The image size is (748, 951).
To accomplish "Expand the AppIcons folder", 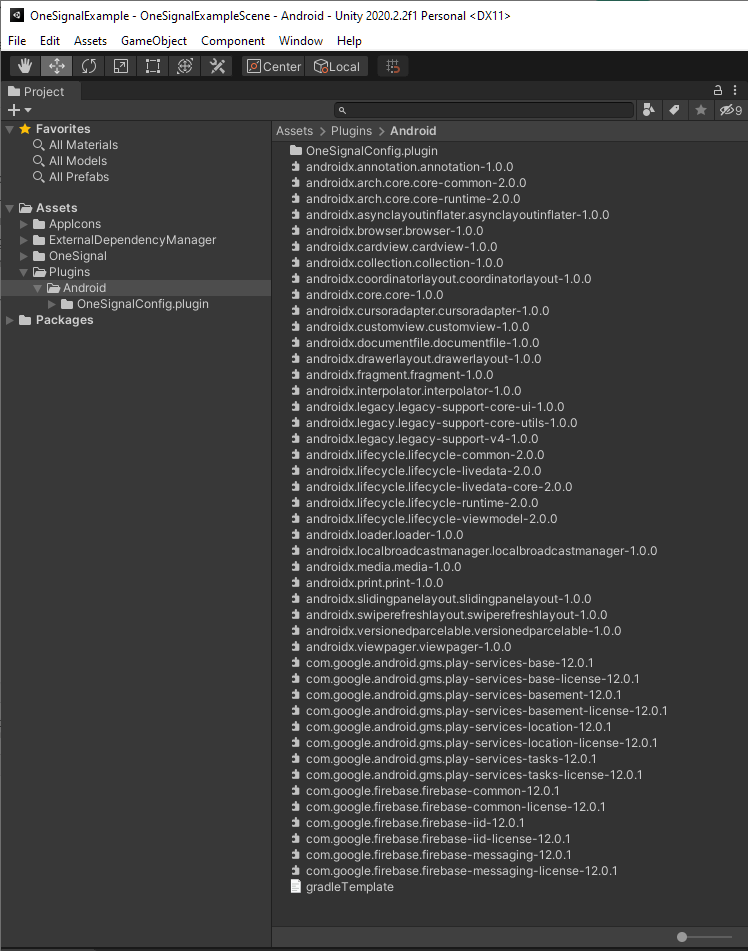I will click(24, 224).
